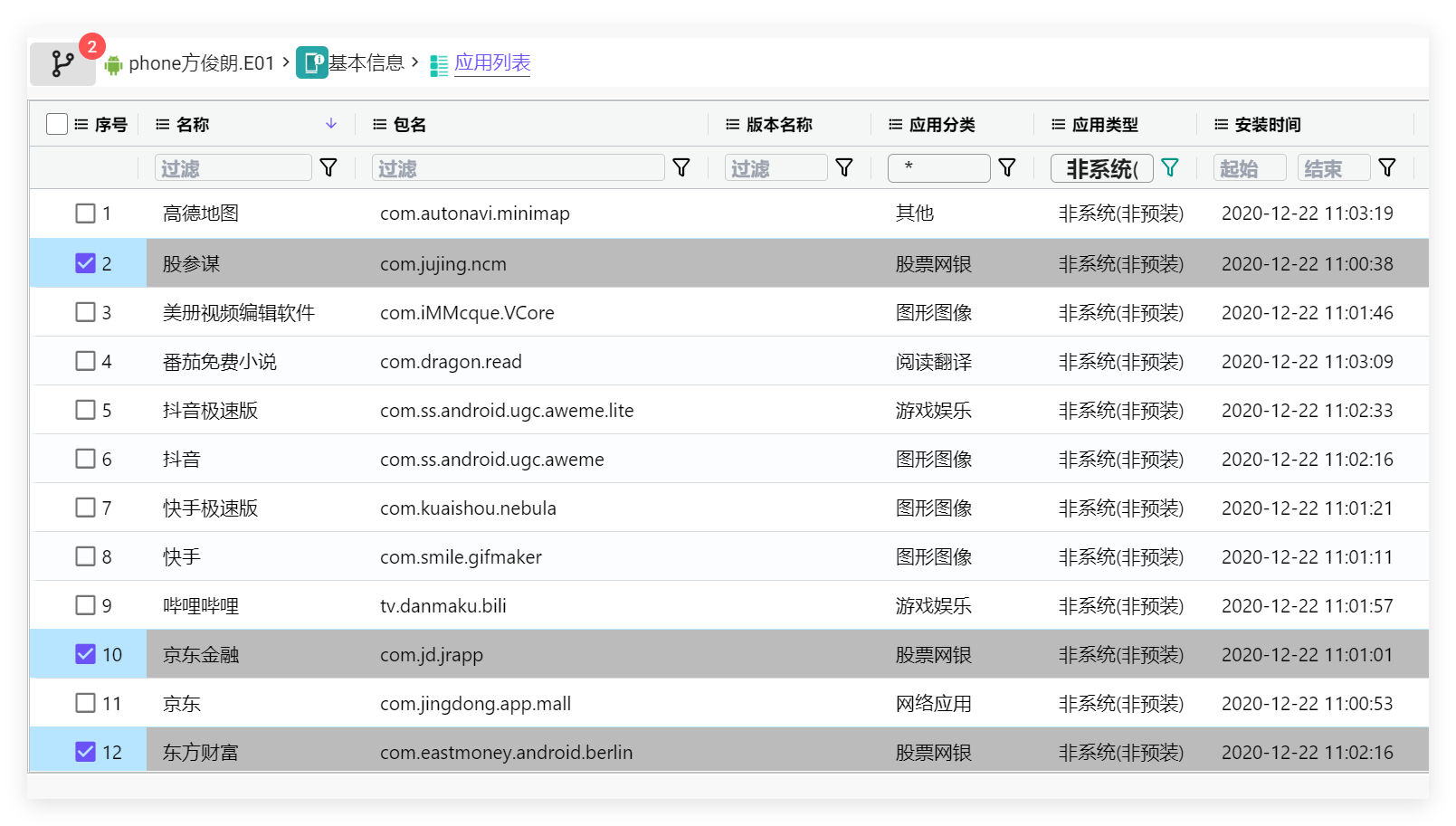Viewport: 1456px width, 826px height.
Task: Click menu icon of 应用分类 header
Action: point(896,125)
